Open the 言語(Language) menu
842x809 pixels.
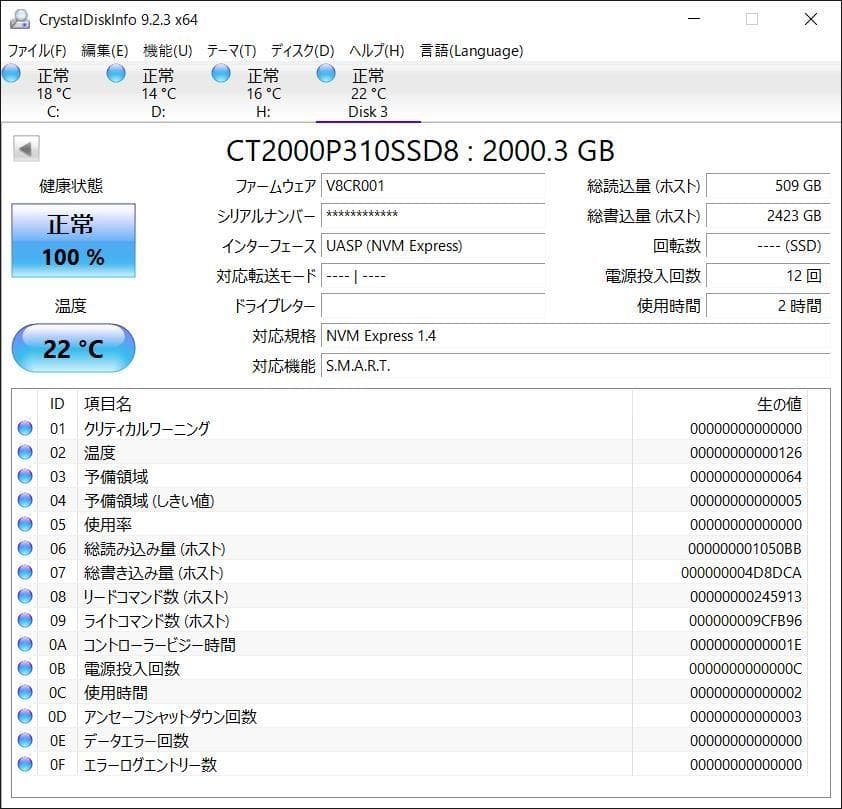(471, 50)
